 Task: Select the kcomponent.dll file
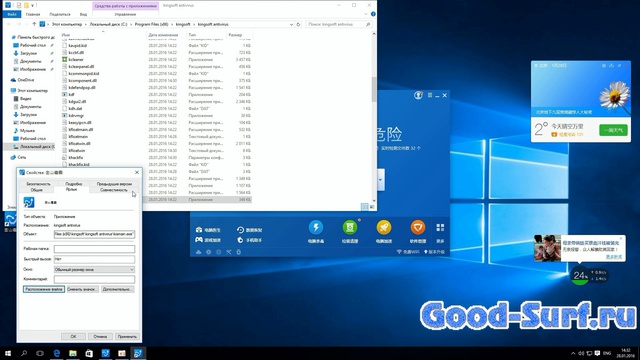pos(82,80)
